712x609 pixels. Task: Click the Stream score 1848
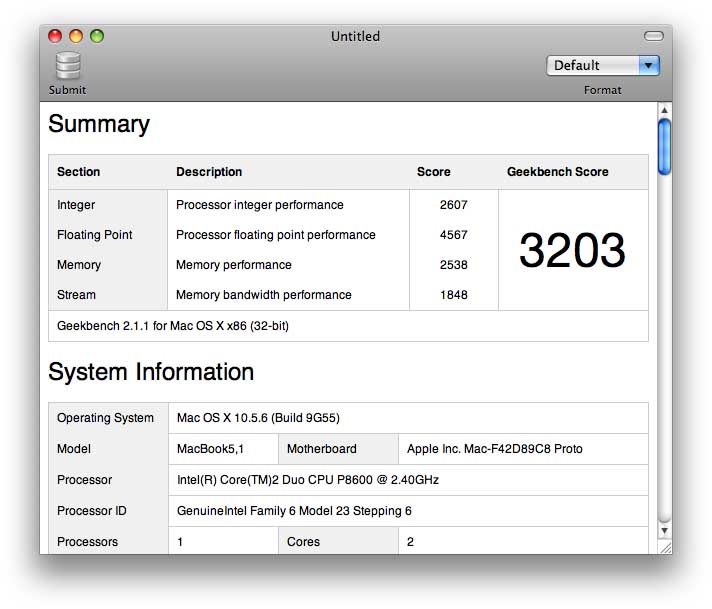tap(453, 295)
